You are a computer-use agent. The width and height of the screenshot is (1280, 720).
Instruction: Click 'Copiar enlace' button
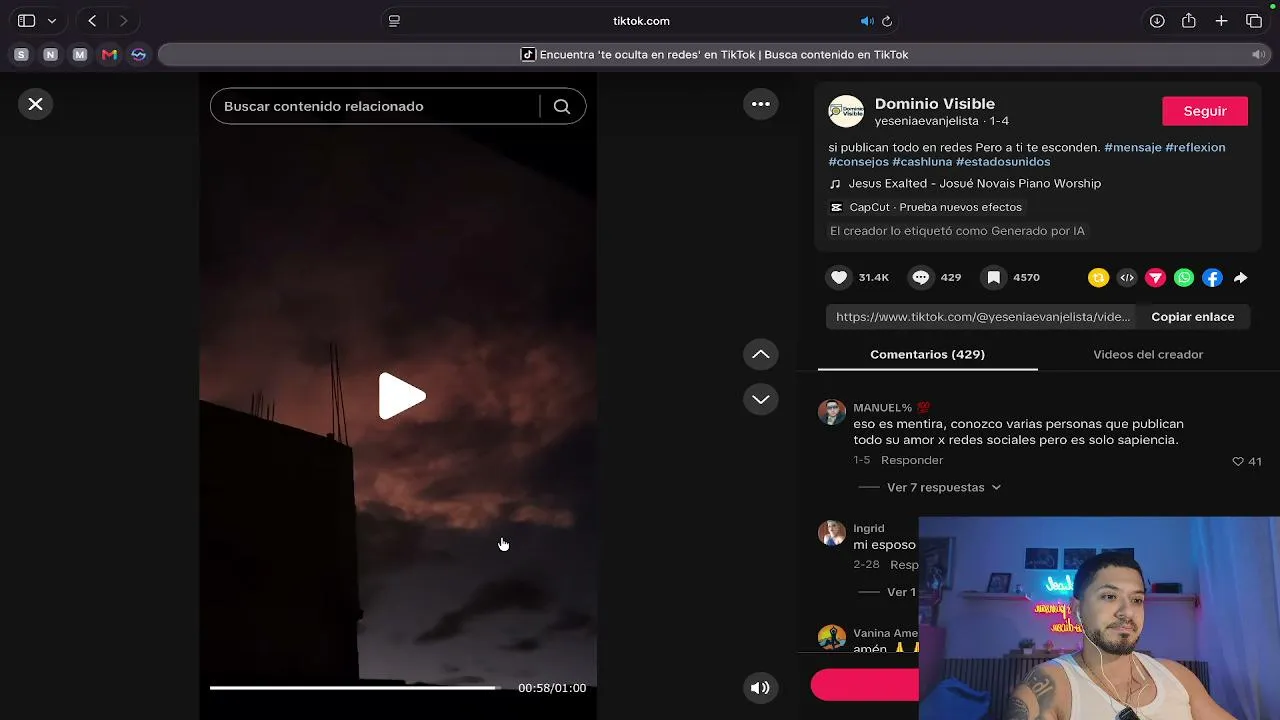point(1193,317)
